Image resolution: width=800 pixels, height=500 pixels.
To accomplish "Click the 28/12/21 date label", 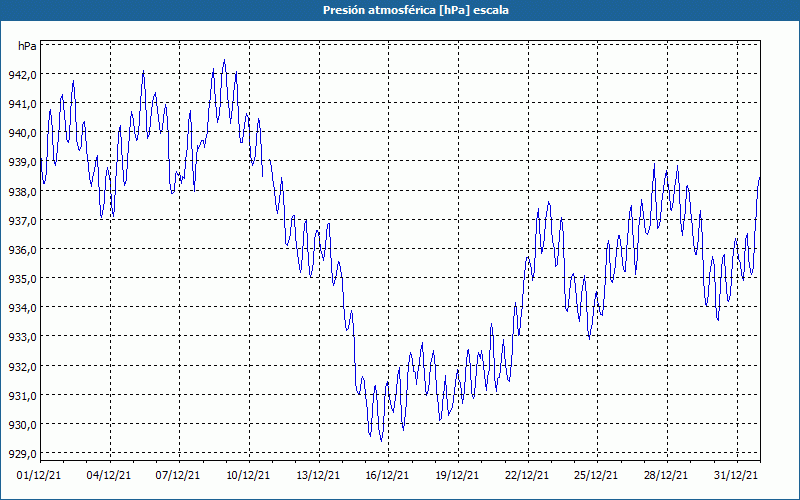I will [x=666, y=475].
